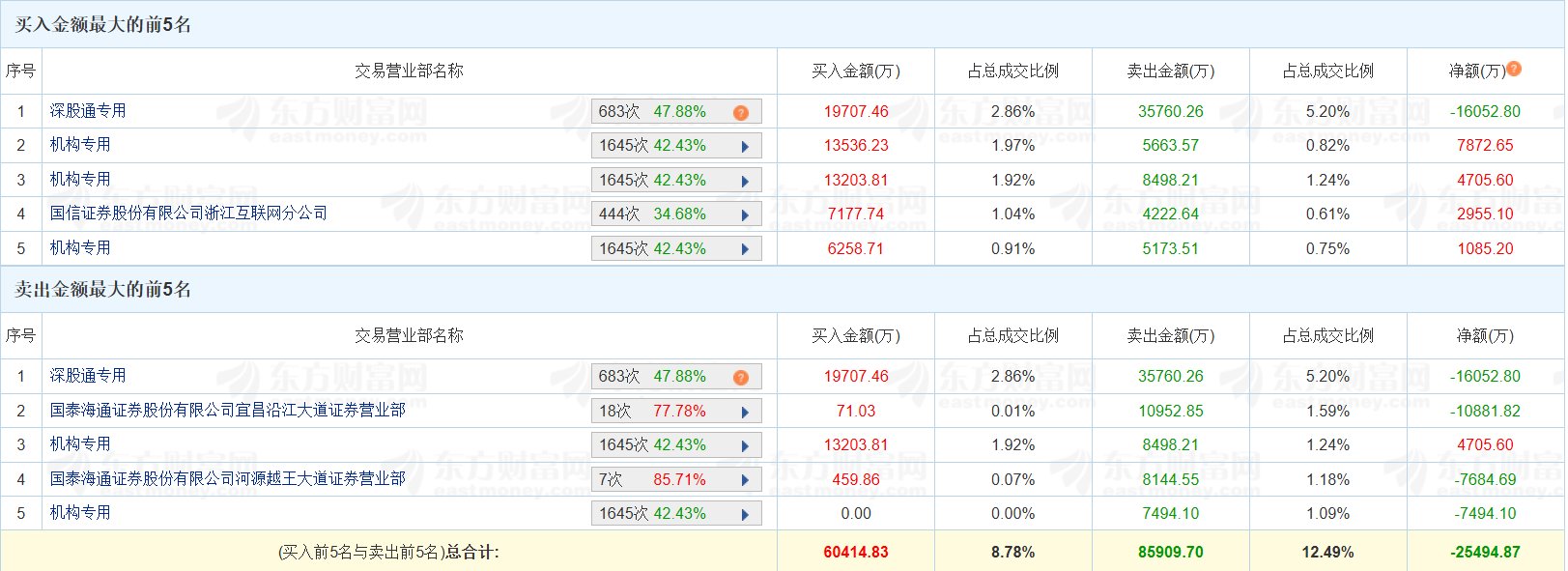Click 683次 47.88% box in the buy table
The height and width of the screenshot is (571, 1568).
coord(657,112)
